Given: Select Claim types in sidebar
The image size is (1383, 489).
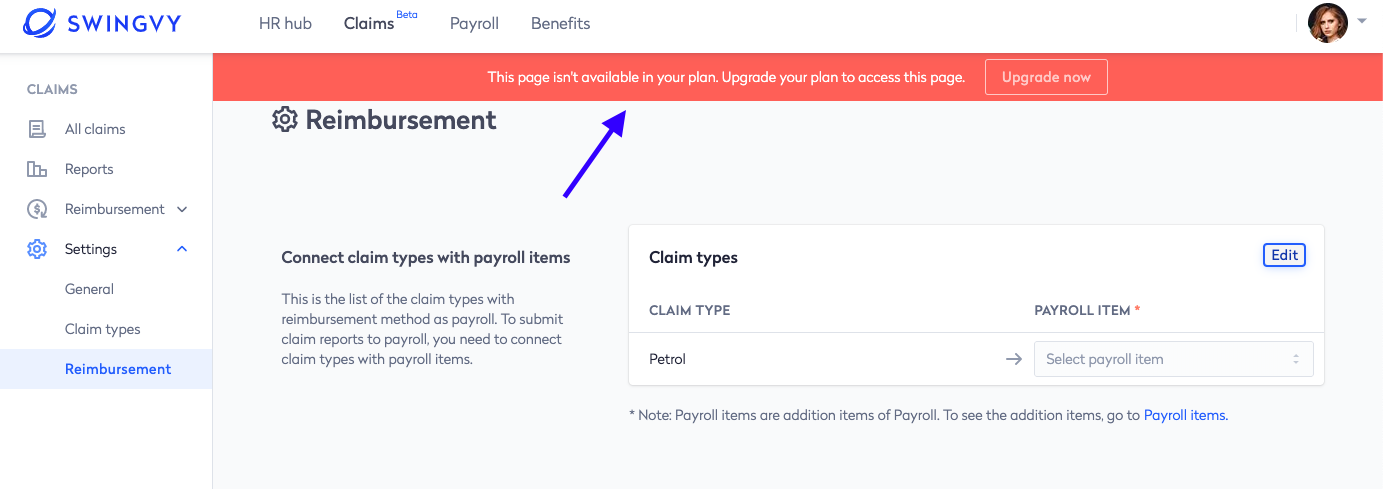Looking at the screenshot, I should point(103,329).
